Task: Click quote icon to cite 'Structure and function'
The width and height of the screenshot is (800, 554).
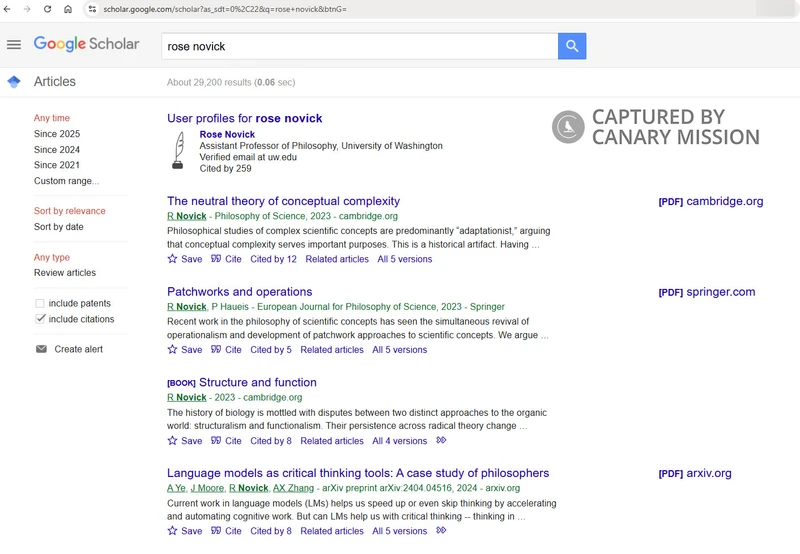Action: 216,440
